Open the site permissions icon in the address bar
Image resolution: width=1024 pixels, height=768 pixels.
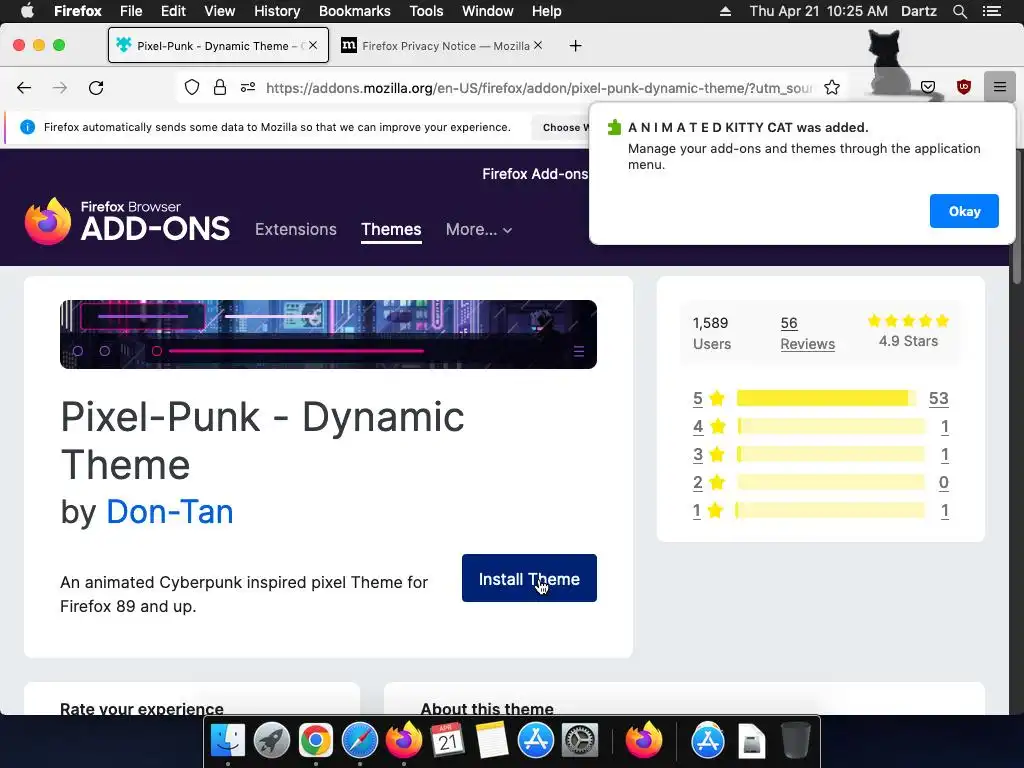pyautogui.click(x=248, y=88)
